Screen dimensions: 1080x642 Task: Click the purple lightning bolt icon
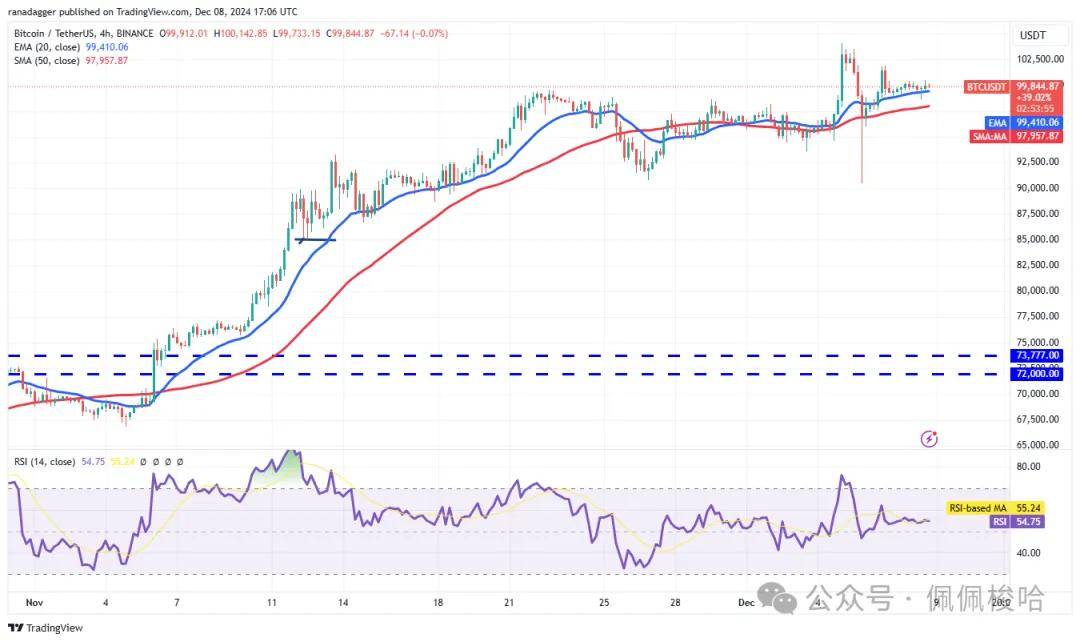[929, 439]
